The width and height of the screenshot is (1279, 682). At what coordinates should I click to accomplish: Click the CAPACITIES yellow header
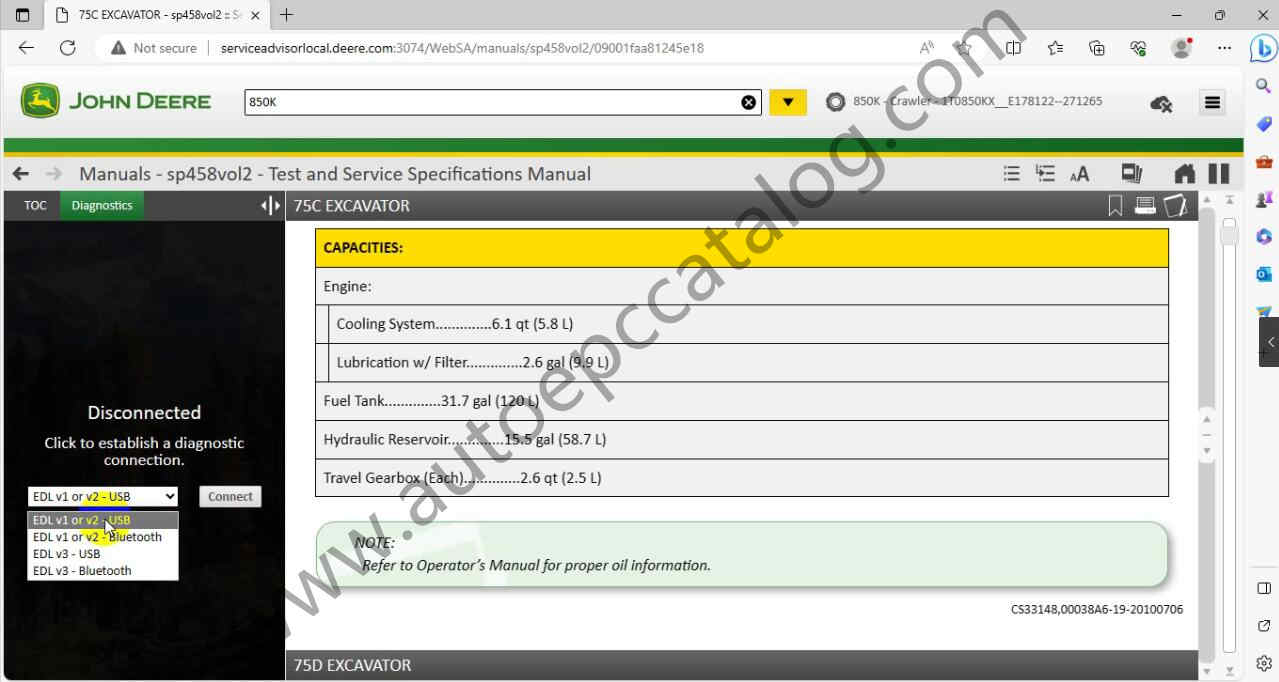(741, 248)
